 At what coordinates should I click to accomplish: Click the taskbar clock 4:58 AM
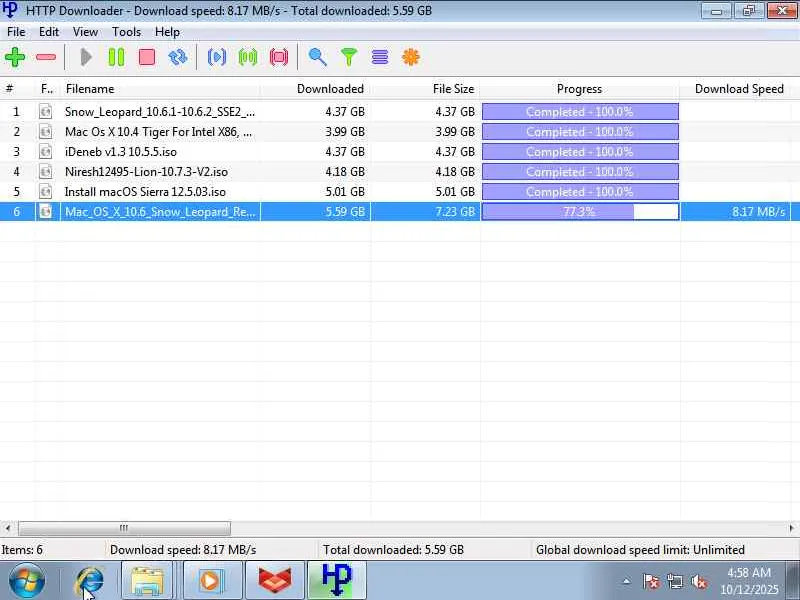[x=749, y=572]
